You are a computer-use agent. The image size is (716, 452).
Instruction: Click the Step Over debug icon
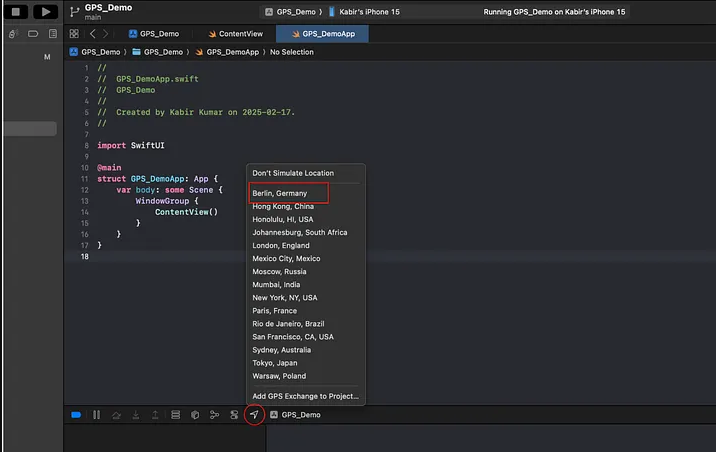point(116,414)
